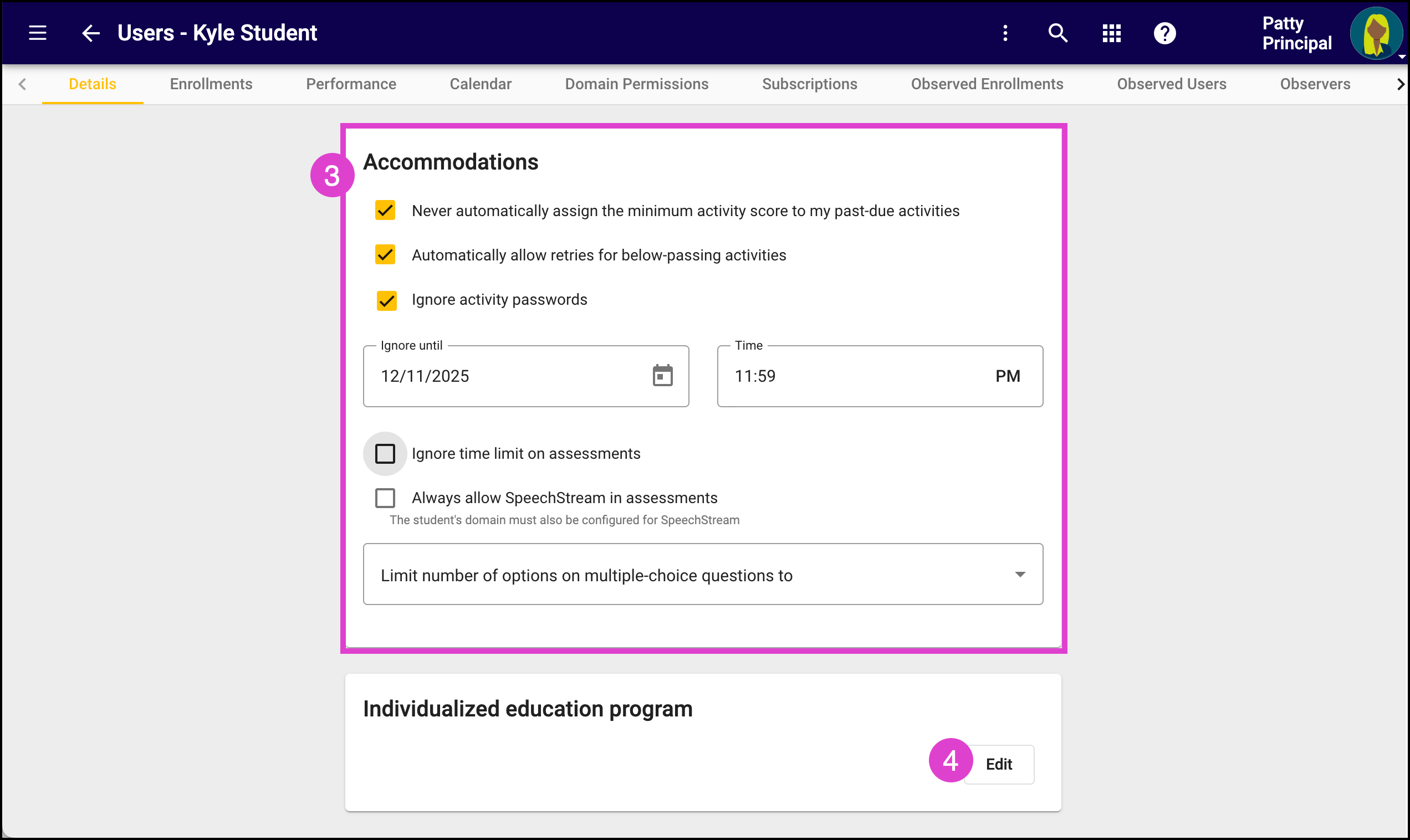This screenshot has width=1410, height=840.
Task: Open the Observed Enrollments tab
Action: coord(987,84)
